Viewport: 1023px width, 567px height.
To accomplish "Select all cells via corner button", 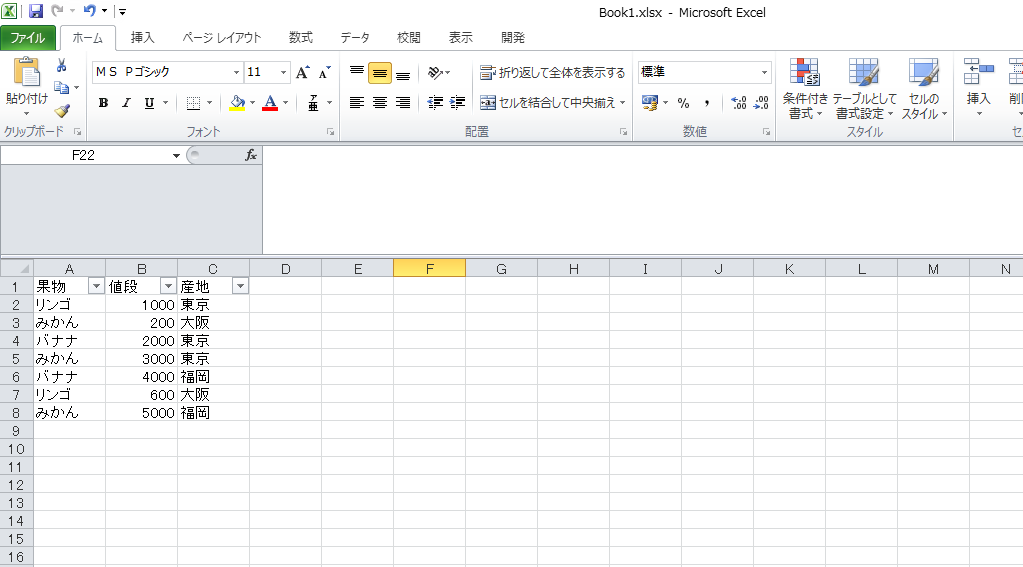I will click(x=17, y=268).
